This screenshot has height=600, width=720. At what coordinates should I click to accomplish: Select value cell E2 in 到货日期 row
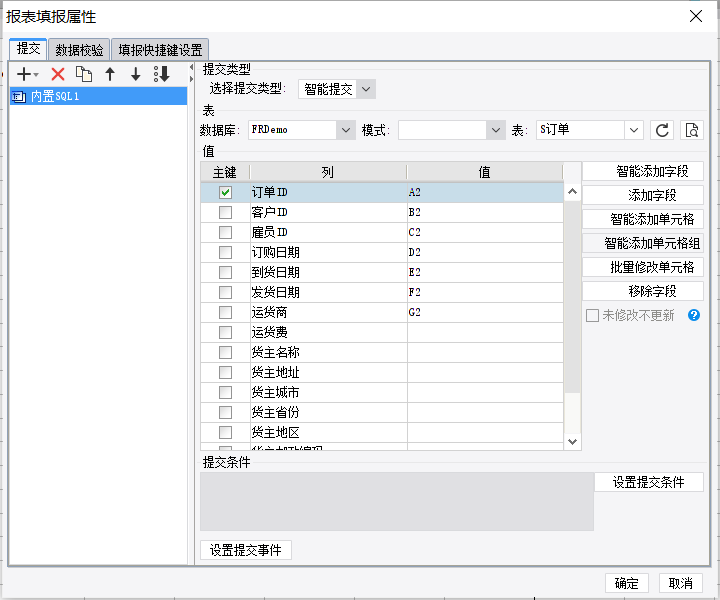tap(485, 272)
